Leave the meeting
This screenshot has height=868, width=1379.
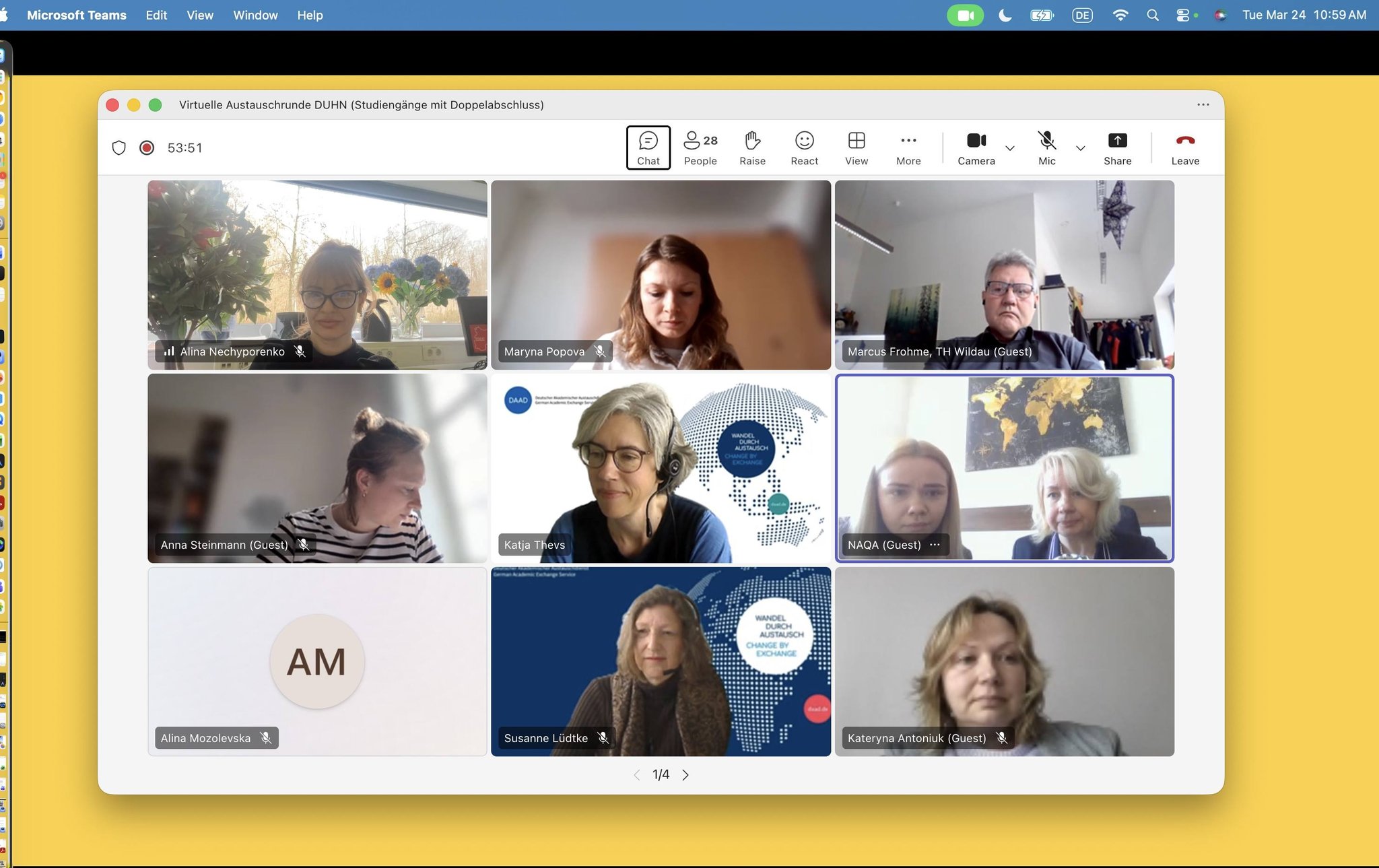pyautogui.click(x=1185, y=148)
